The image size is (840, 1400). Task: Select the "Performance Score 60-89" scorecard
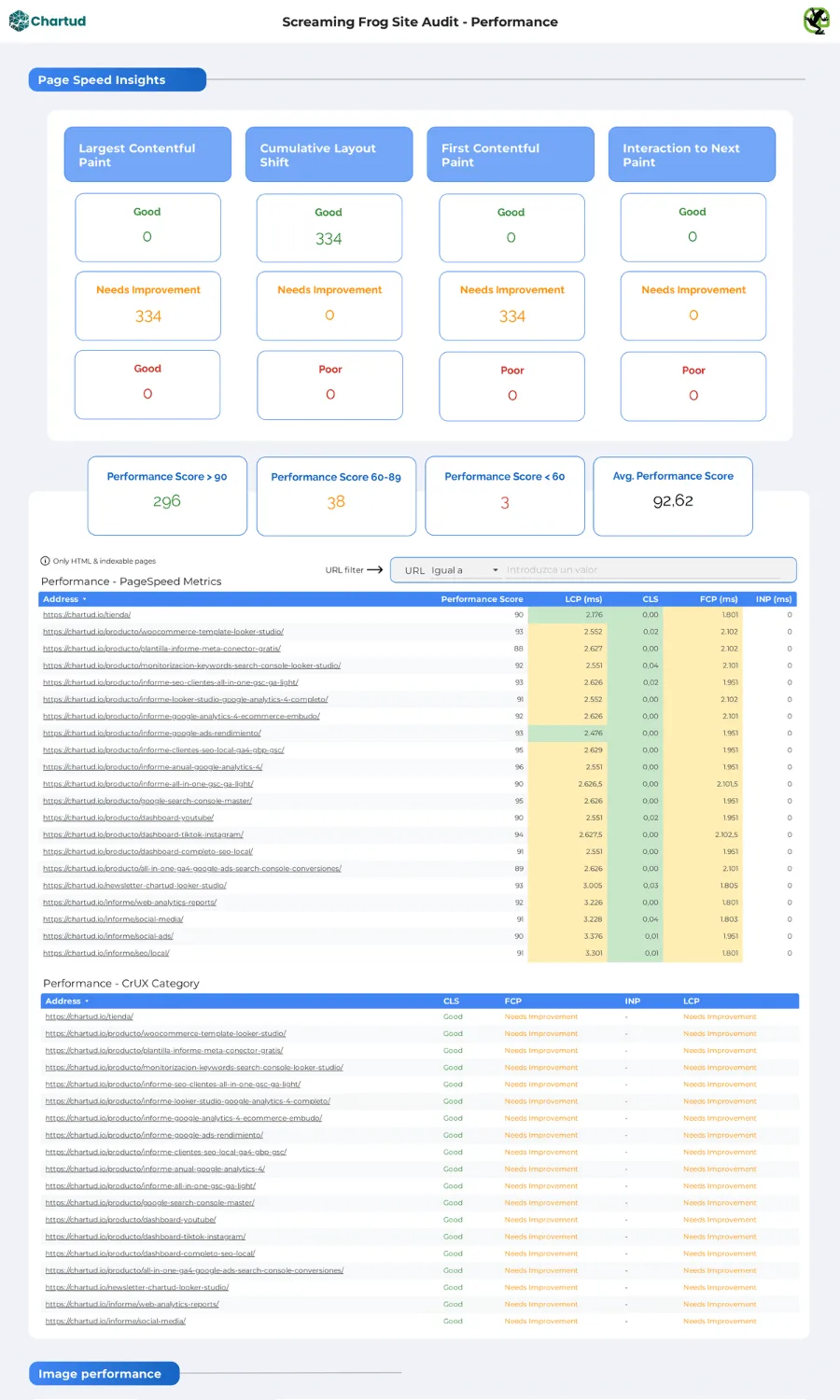pyautogui.click(x=336, y=496)
